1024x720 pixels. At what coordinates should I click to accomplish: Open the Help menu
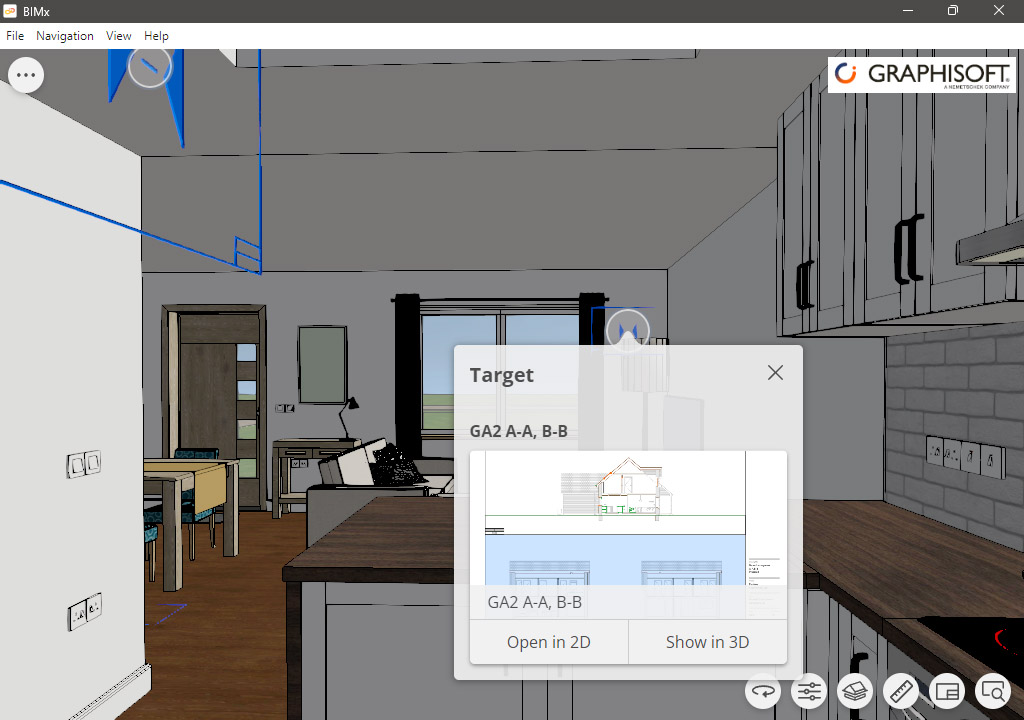click(156, 36)
